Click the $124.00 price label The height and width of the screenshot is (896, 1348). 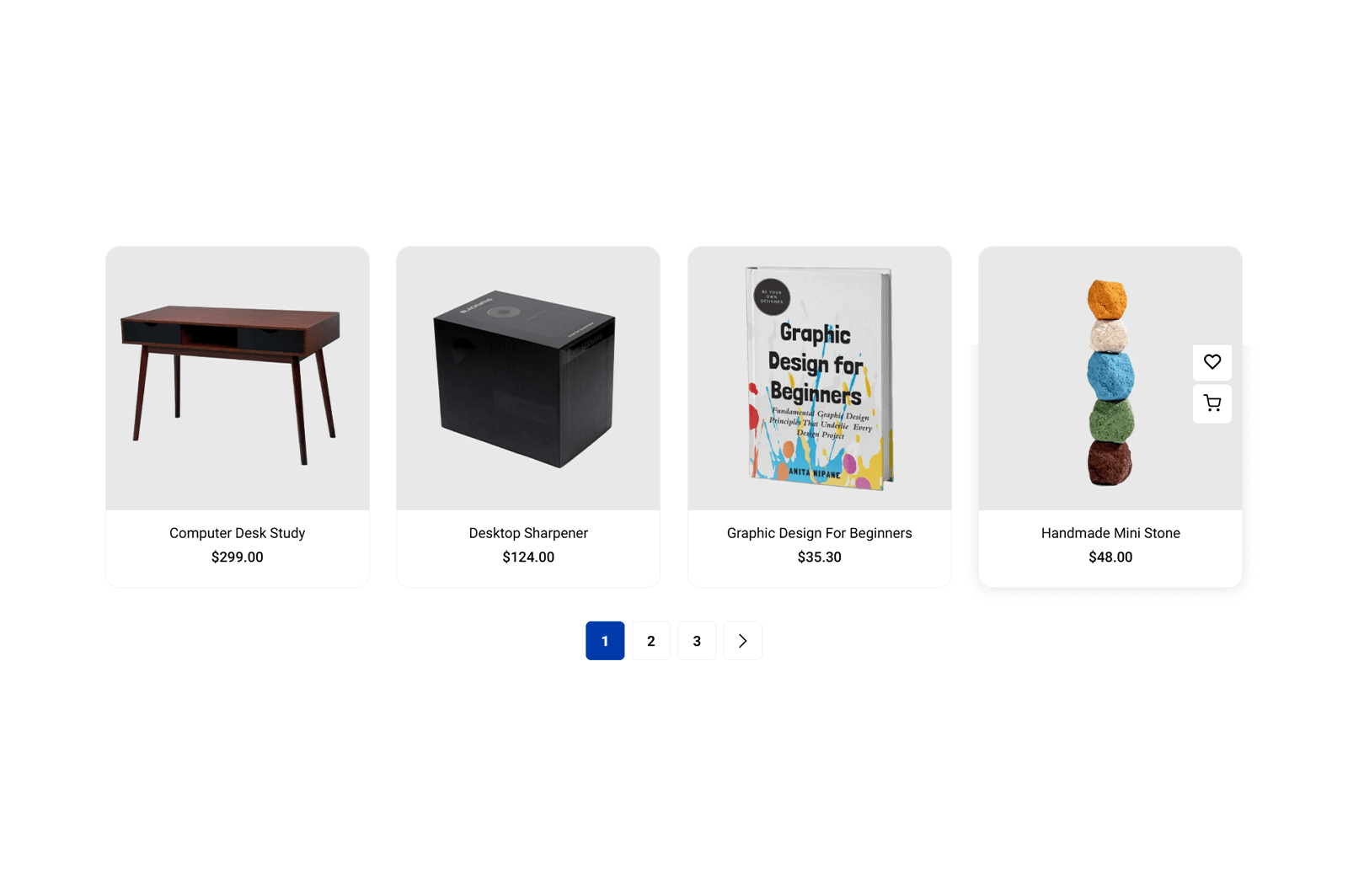(x=528, y=557)
